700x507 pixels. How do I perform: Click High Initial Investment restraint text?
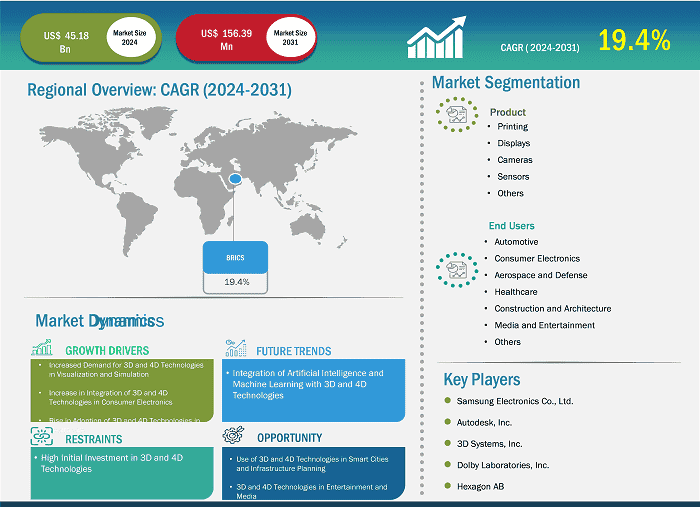pos(112,463)
